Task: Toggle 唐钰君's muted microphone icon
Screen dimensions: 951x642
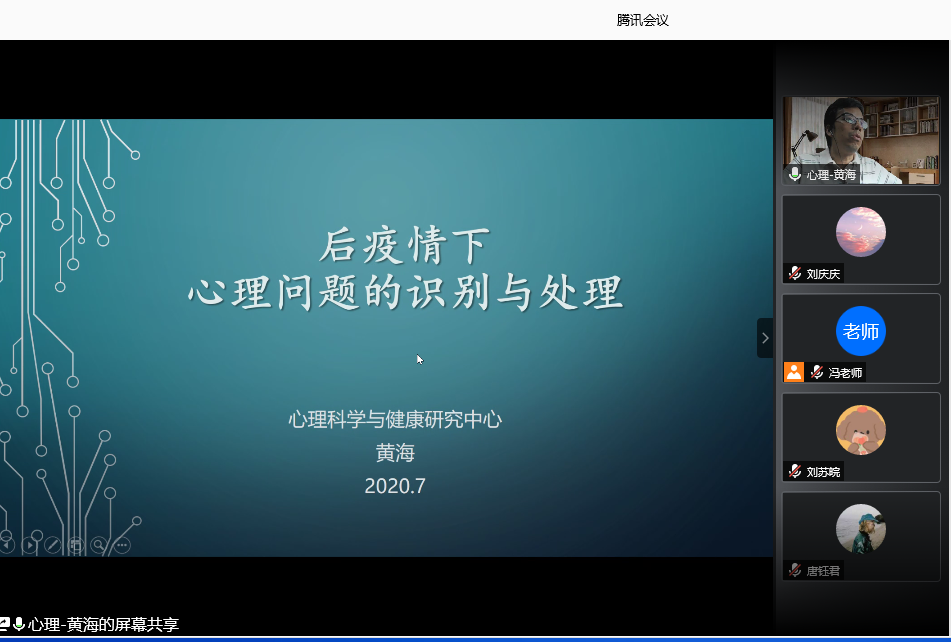Action: point(795,570)
